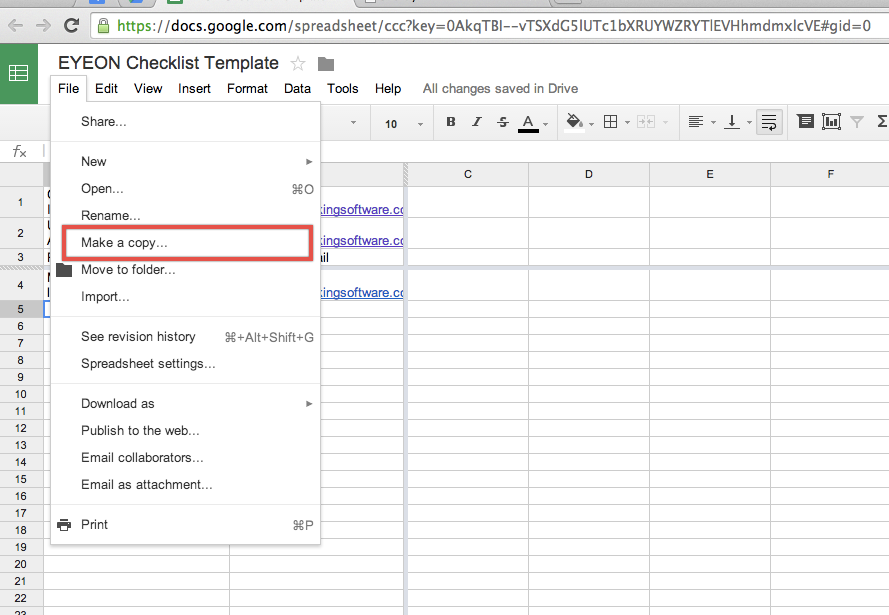
Task: Expand the font family dropdown arrow
Action: (x=353, y=122)
